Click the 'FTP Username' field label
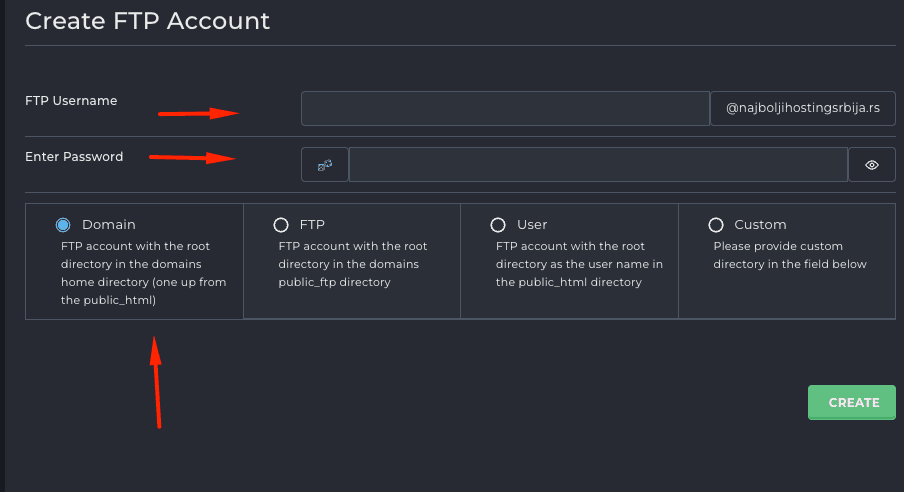Viewport: 904px width, 492px height. coord(71,101)
